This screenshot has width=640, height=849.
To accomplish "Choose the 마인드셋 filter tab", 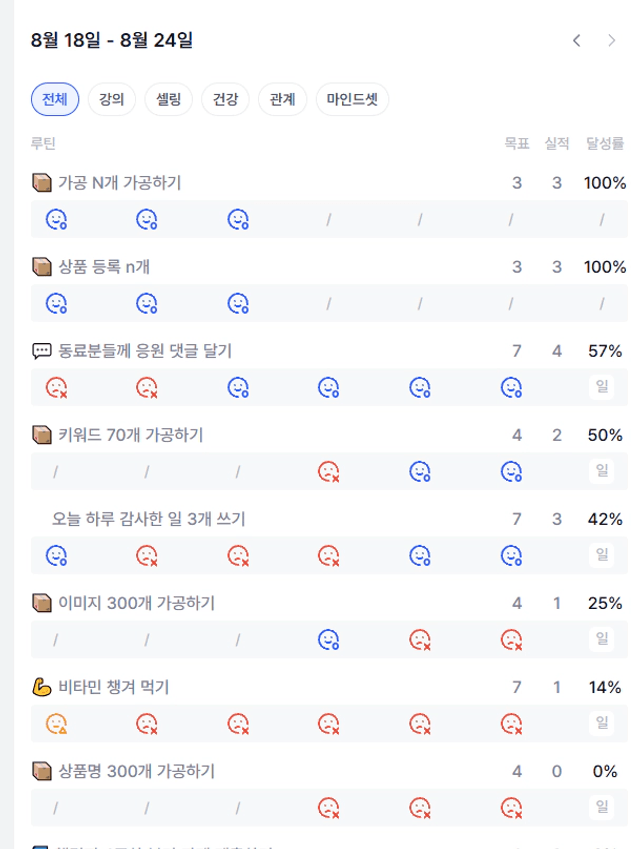I will coord(352,99).
